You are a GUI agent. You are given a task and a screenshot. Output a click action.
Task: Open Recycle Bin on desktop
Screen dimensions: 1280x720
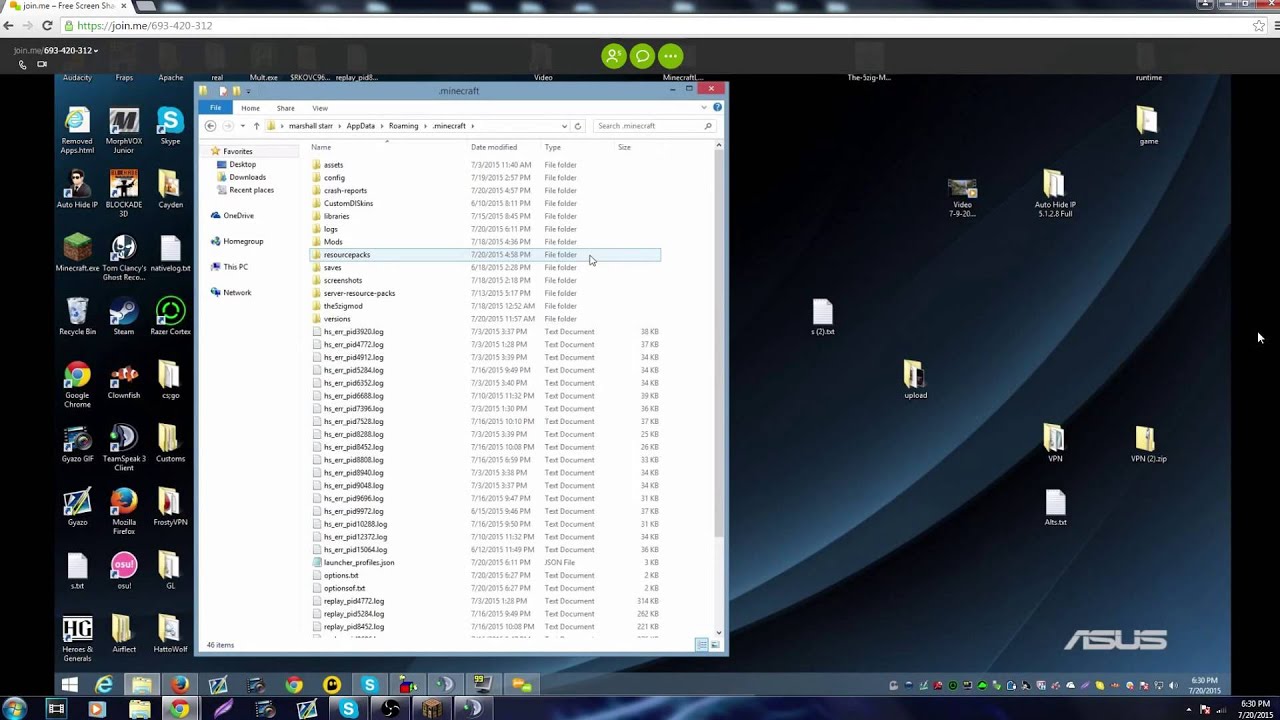point(77,316)
